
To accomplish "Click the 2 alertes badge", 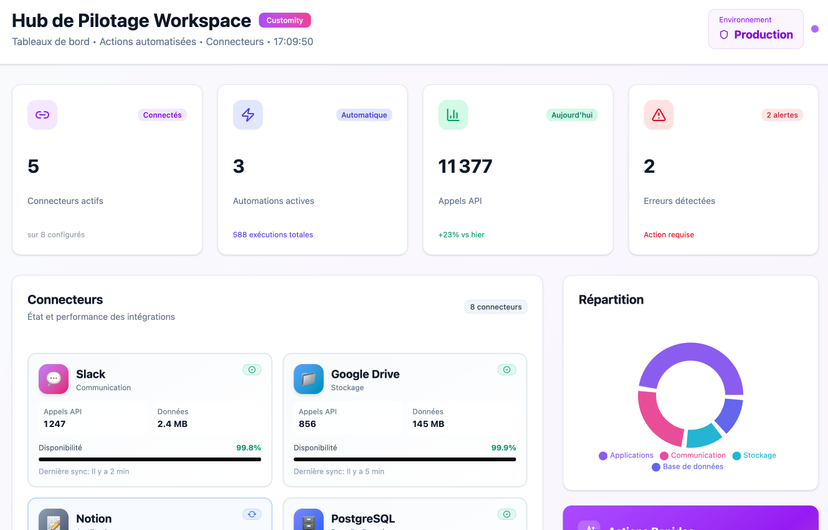I will click(x=782, y=115).
